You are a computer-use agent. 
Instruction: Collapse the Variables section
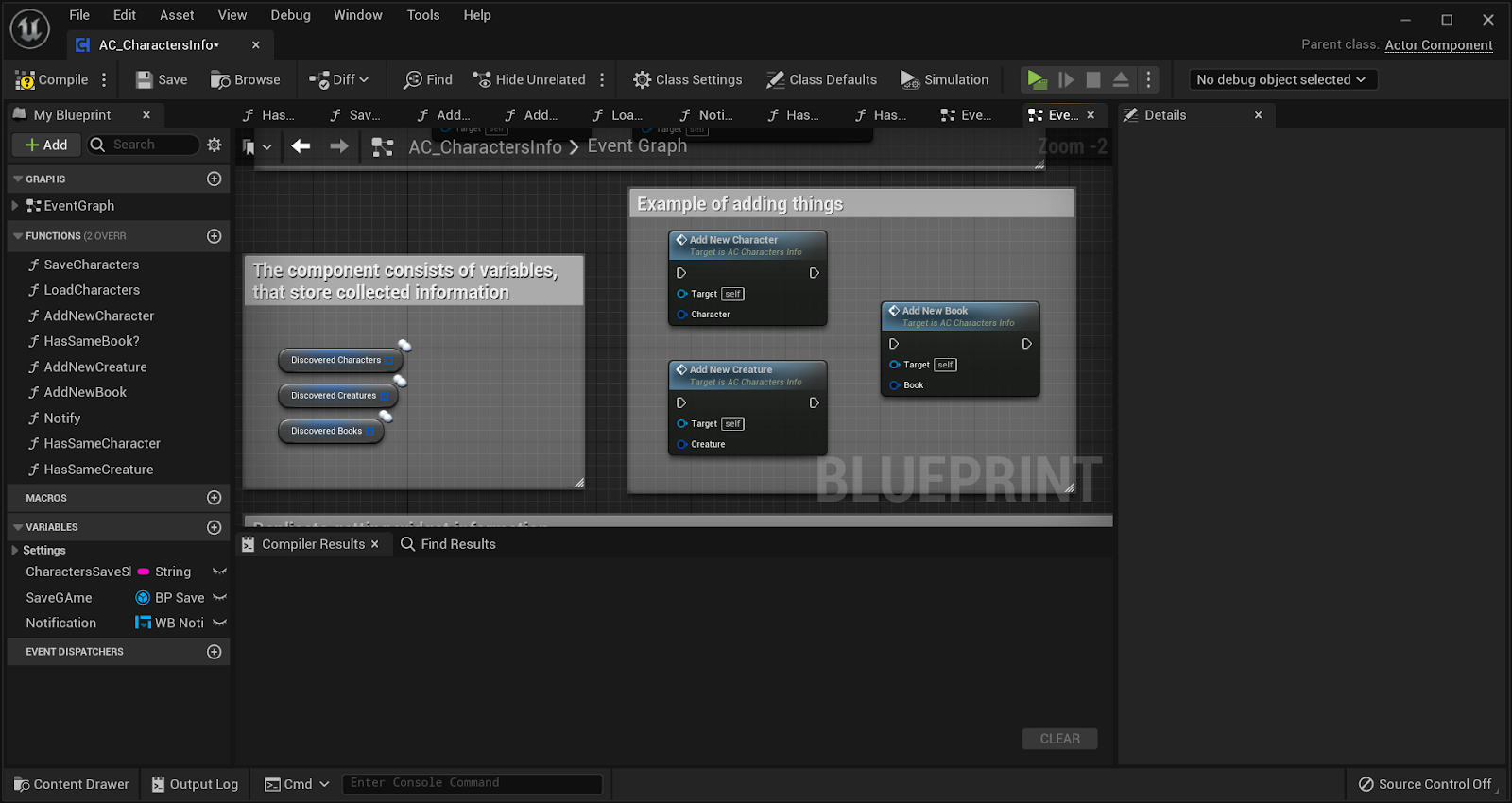[18, 527]
